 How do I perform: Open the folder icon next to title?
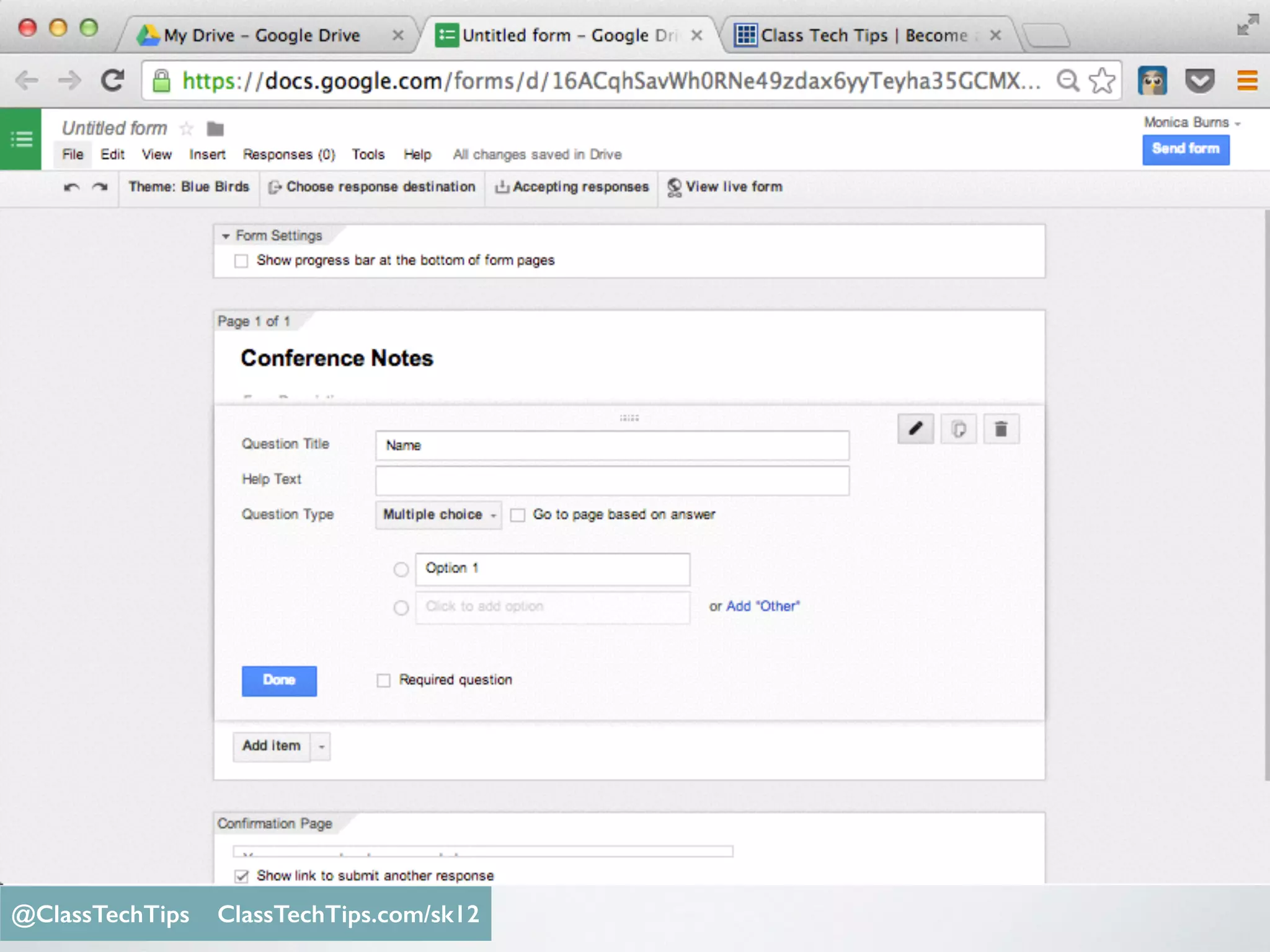tap(215, 129)
